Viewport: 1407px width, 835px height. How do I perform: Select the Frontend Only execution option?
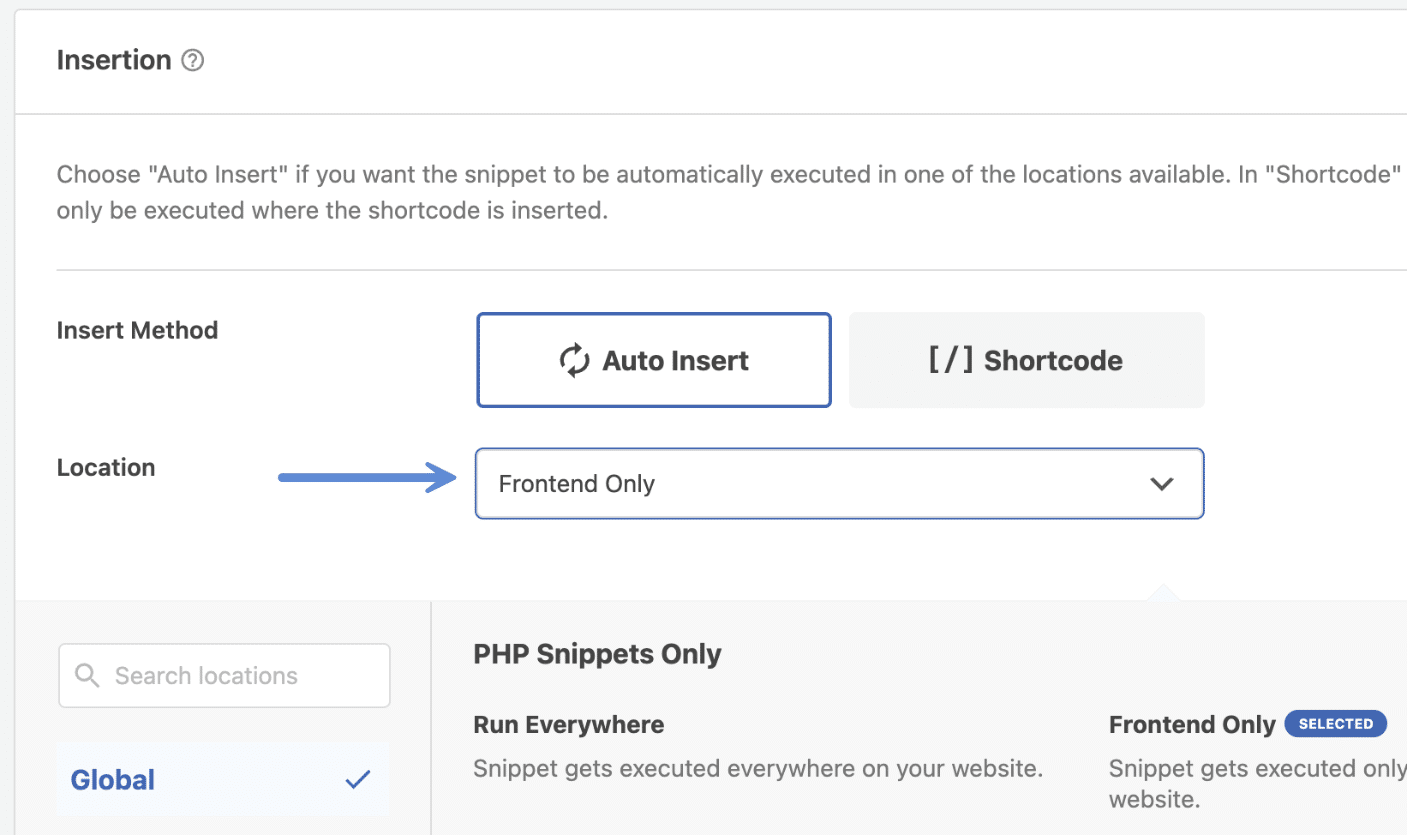click(x=1192, y=724)
